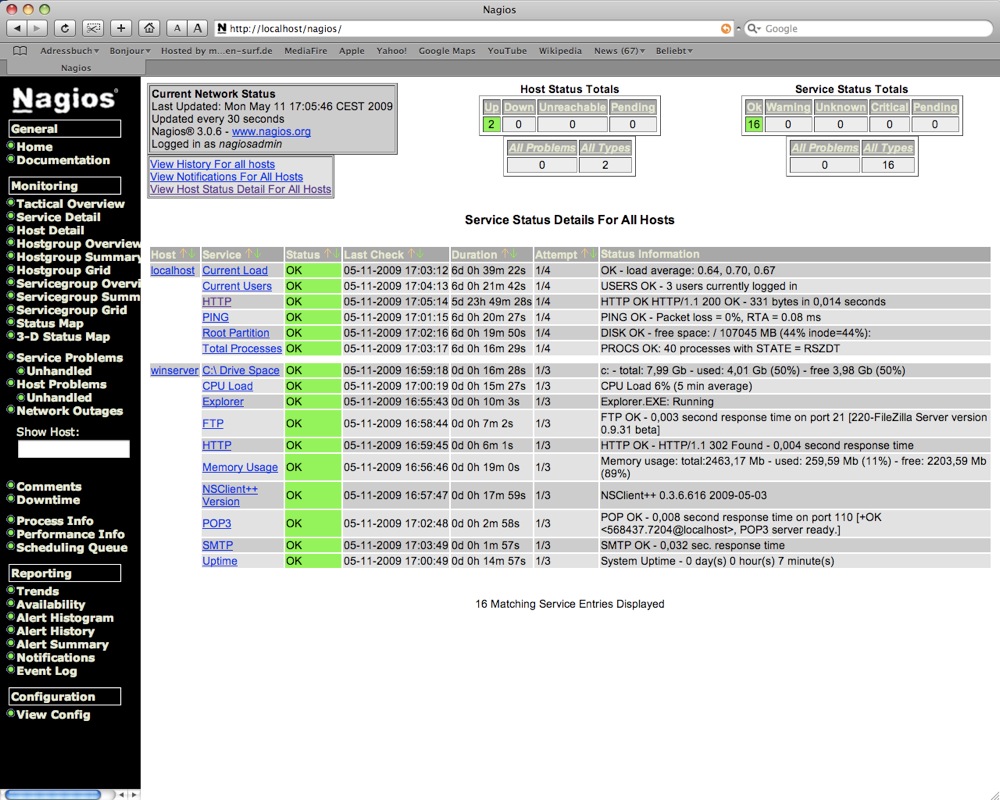
Task: Click the address bar showing localhost/nagios
Action: 472,29
